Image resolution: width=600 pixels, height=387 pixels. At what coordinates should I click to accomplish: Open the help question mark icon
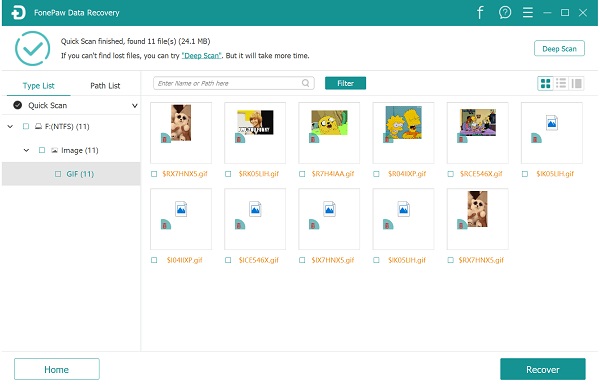tap(505, 13)
